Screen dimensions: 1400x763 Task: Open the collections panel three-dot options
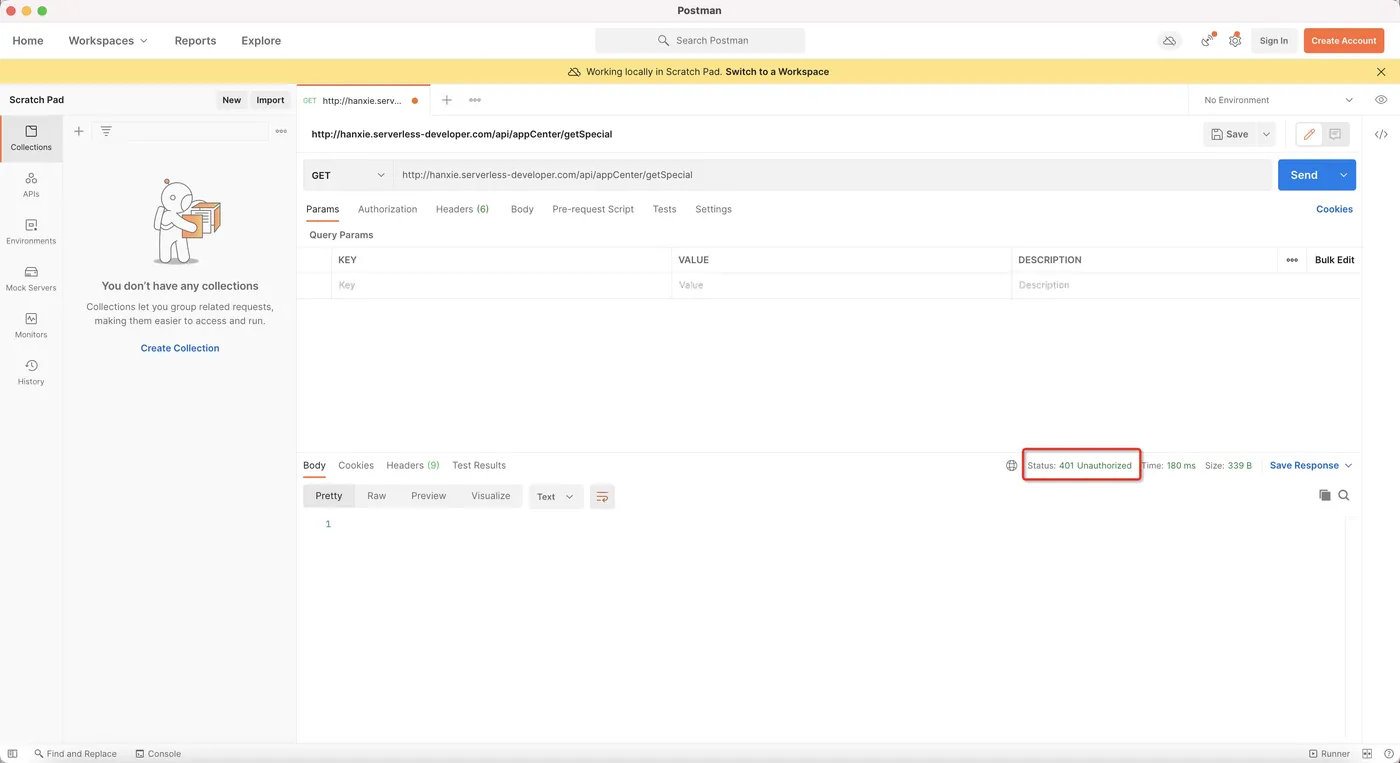click(281, 131)
